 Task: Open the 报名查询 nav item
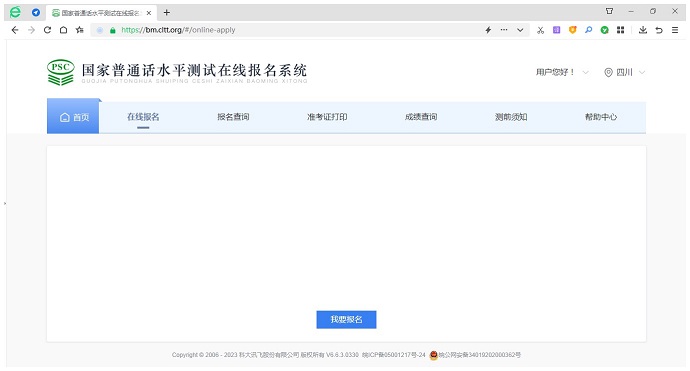point(233,117)
